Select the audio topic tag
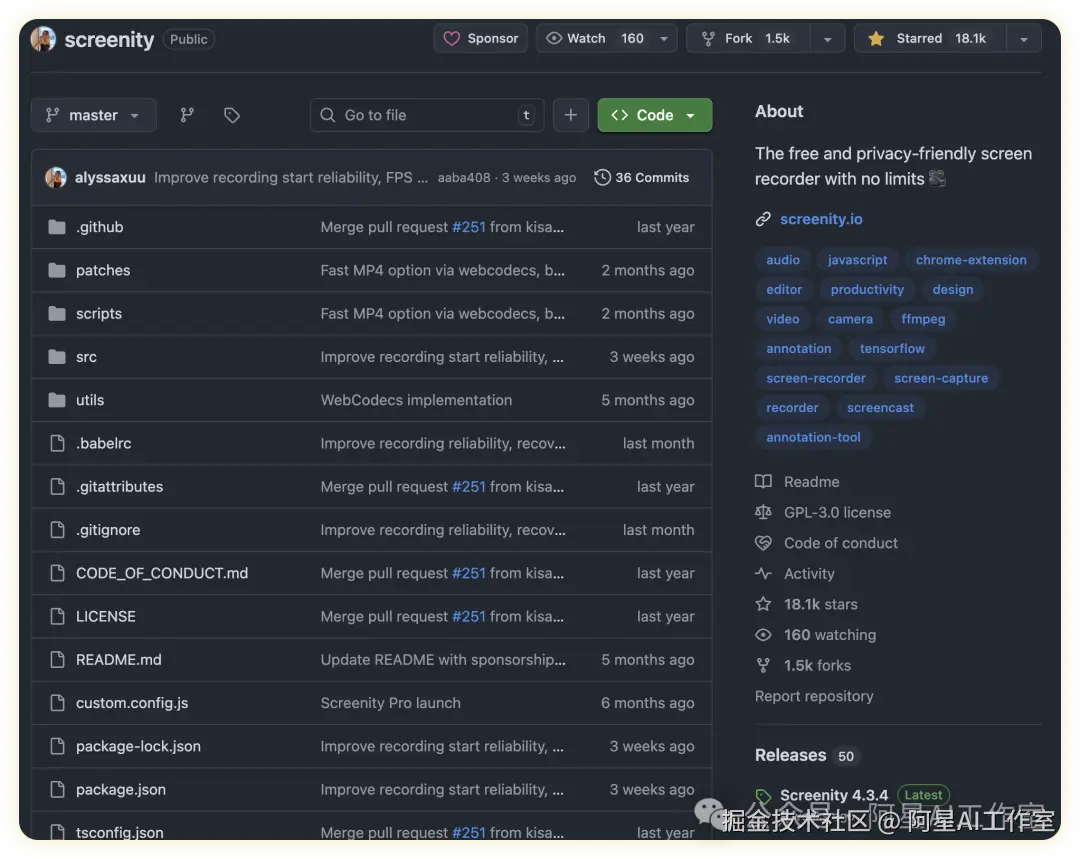The height and width of the screenshot is (859, 1080). tap(782, 260)
